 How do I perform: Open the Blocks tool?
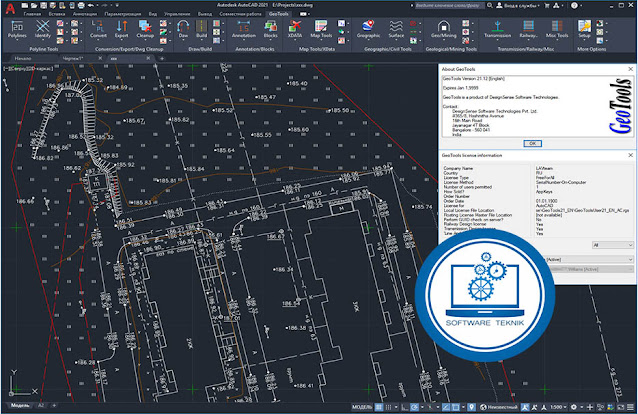coord(271,30)
